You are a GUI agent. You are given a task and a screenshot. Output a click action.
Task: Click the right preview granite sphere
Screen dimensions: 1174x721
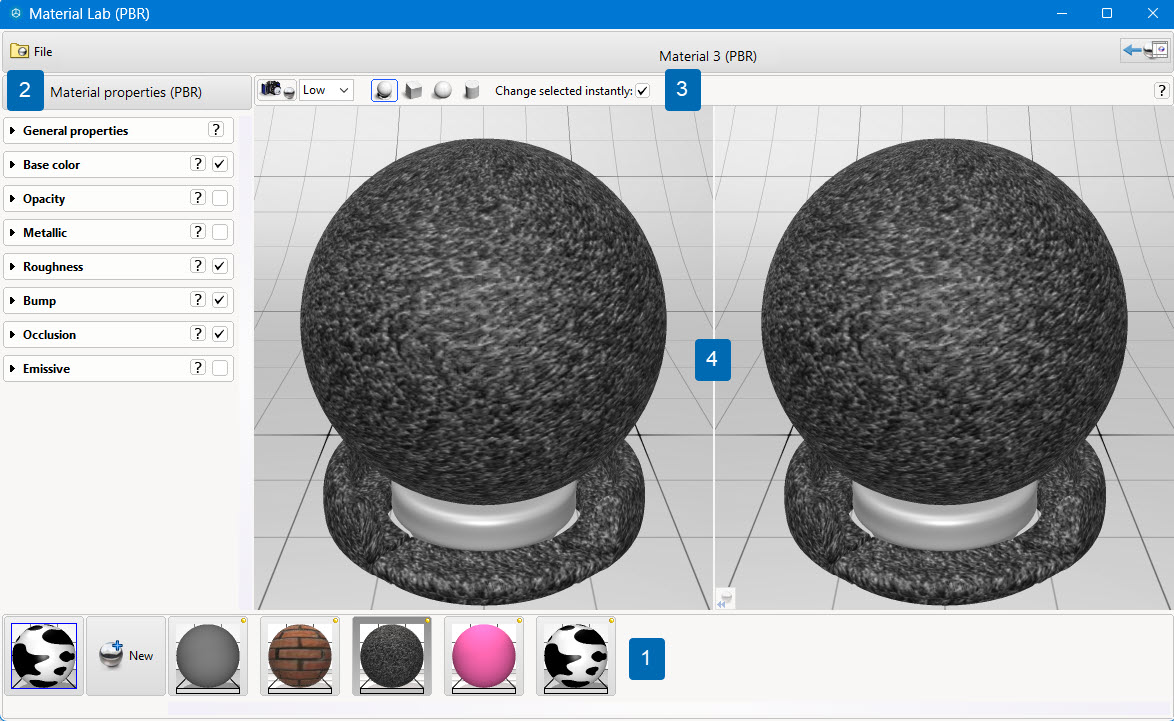944,320
